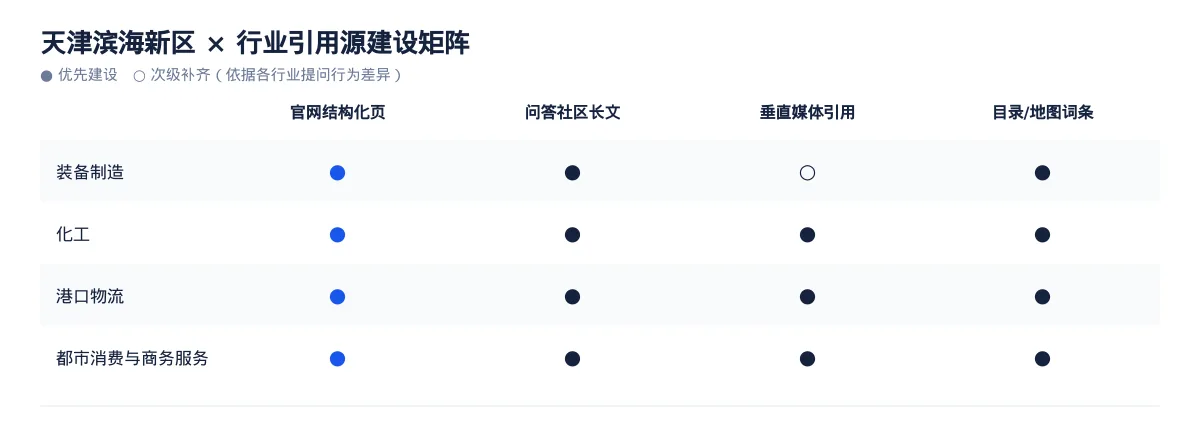This screenshot has width=1200, height=430.
Task: Click the 优先建设 legend dot
Action: tap(46, 76)
